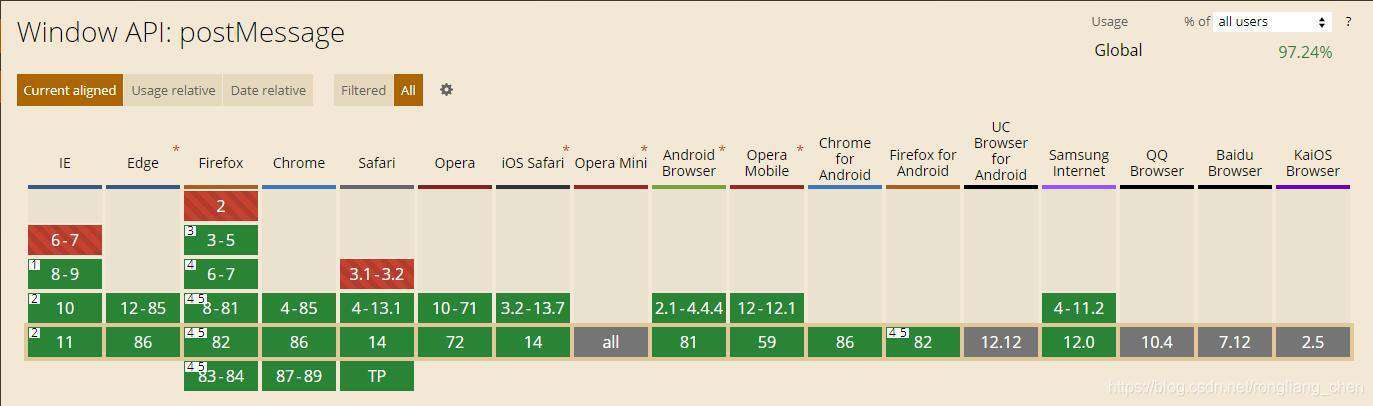Select the All browsers tab
The height and width of the screenshot is (406, 1373).
[x=408, y=90]
